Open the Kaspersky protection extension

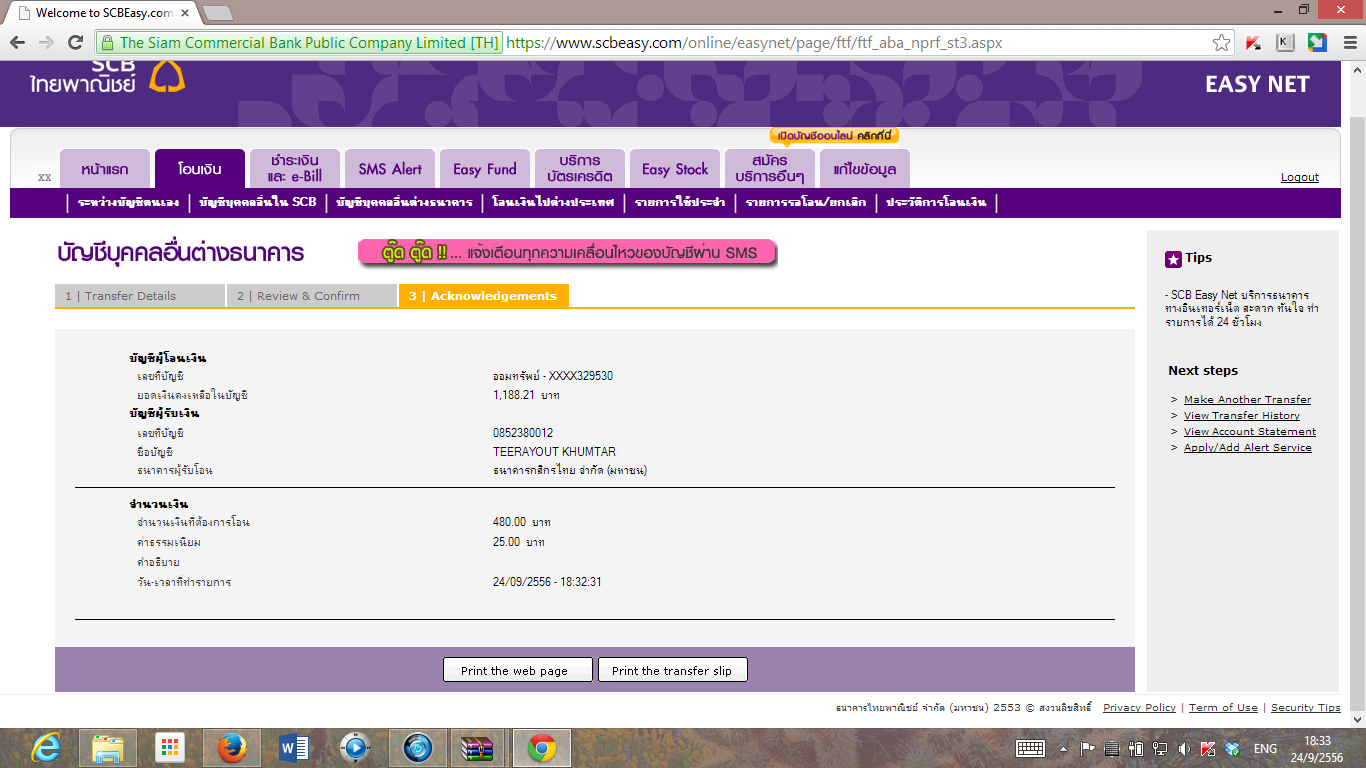pyautogui.click(x=1254, y=43)
